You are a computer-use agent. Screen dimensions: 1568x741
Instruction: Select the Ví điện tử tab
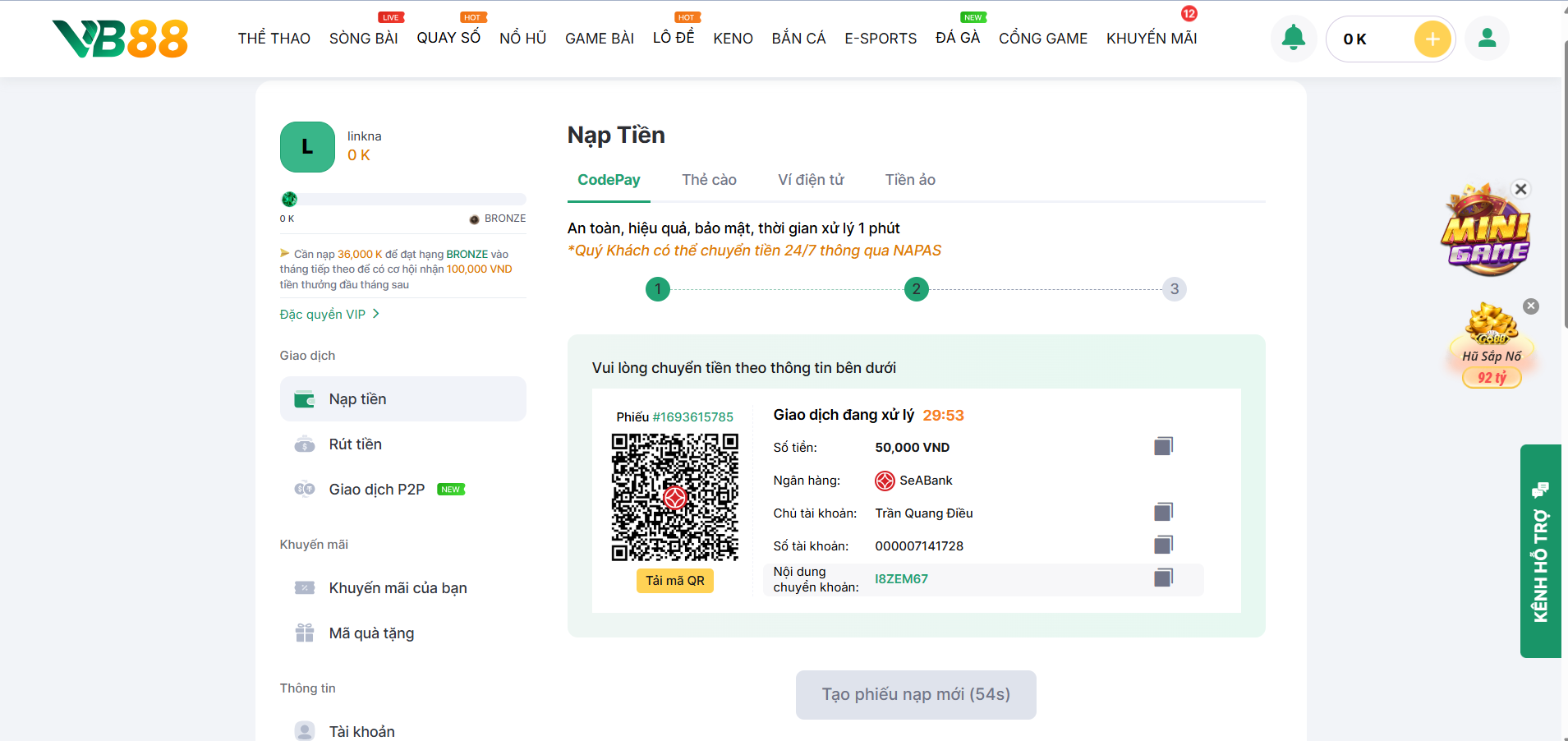pyautogui.click(x=811, y=180)
